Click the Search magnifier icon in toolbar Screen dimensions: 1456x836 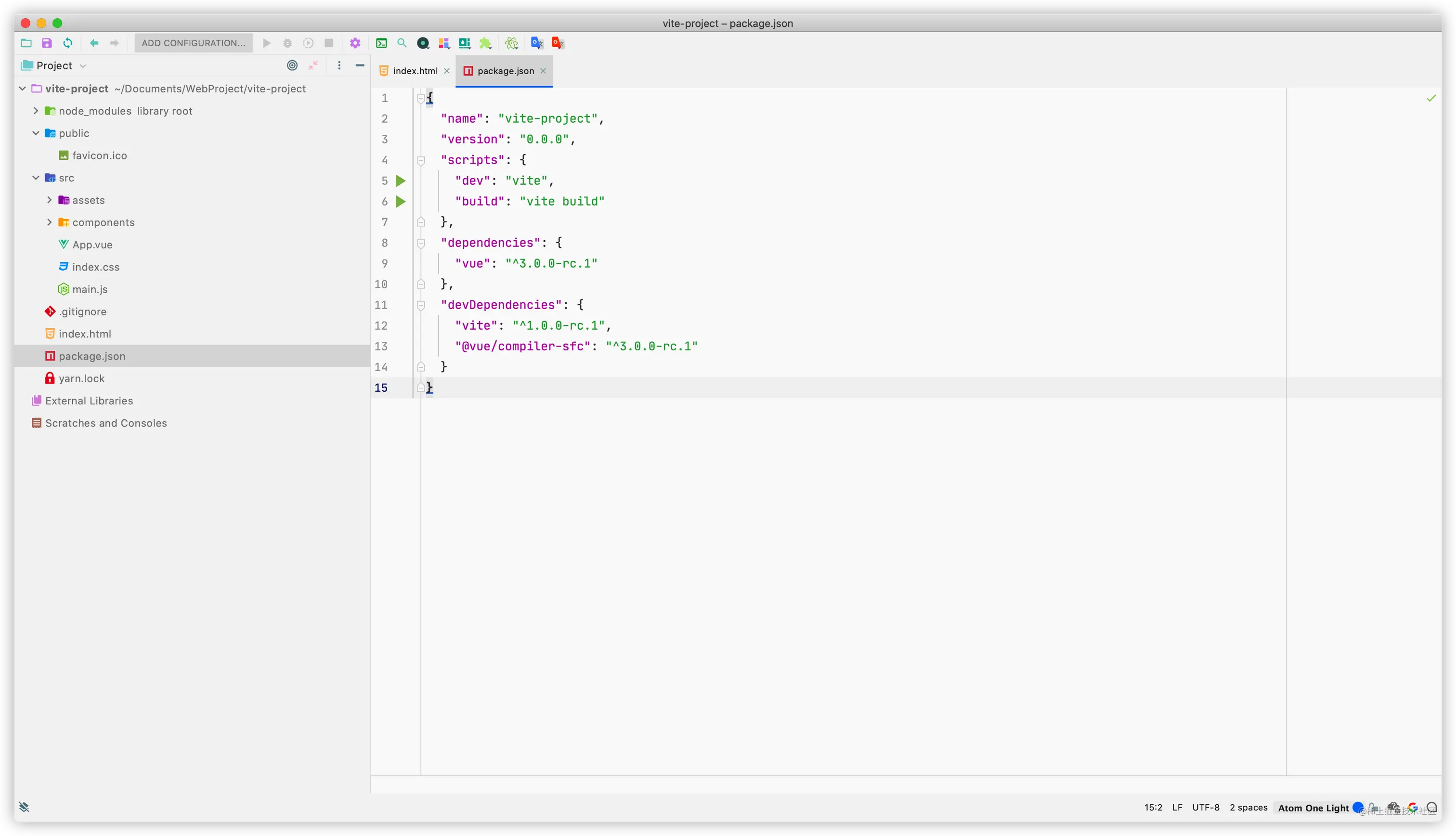402,43
